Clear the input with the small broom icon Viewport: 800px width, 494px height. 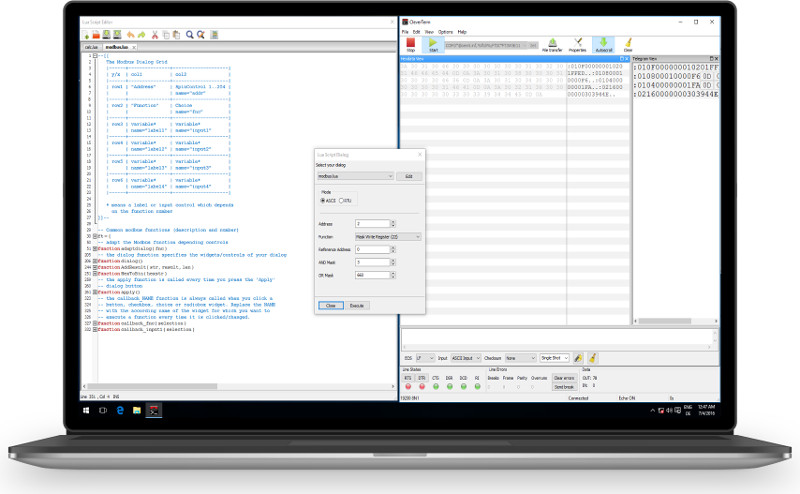[592, 358]
